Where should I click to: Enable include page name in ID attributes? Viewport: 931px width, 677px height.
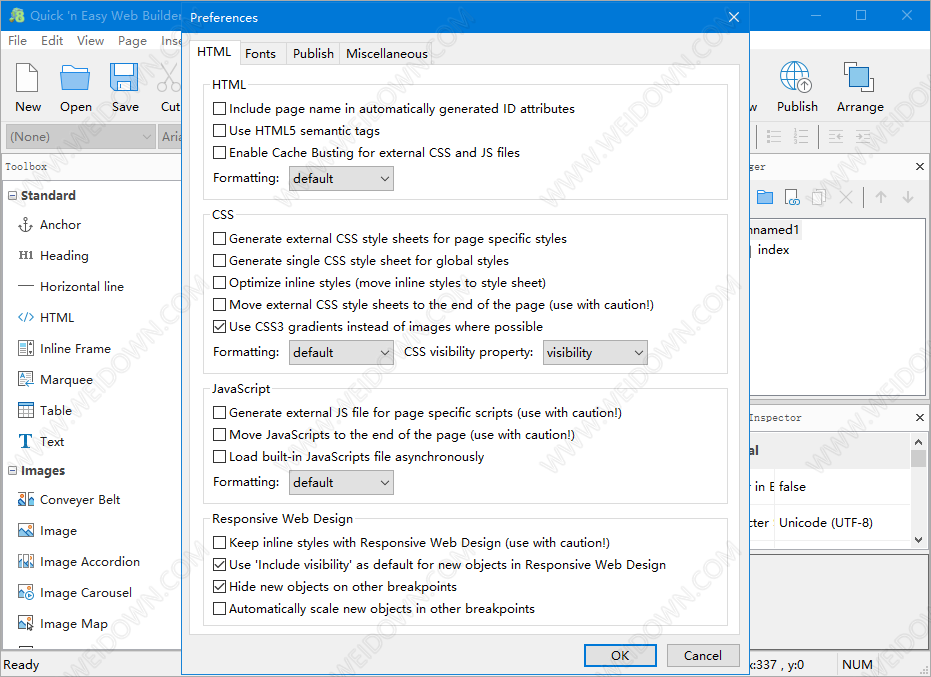pyautogui.click(x=219, y=109)
